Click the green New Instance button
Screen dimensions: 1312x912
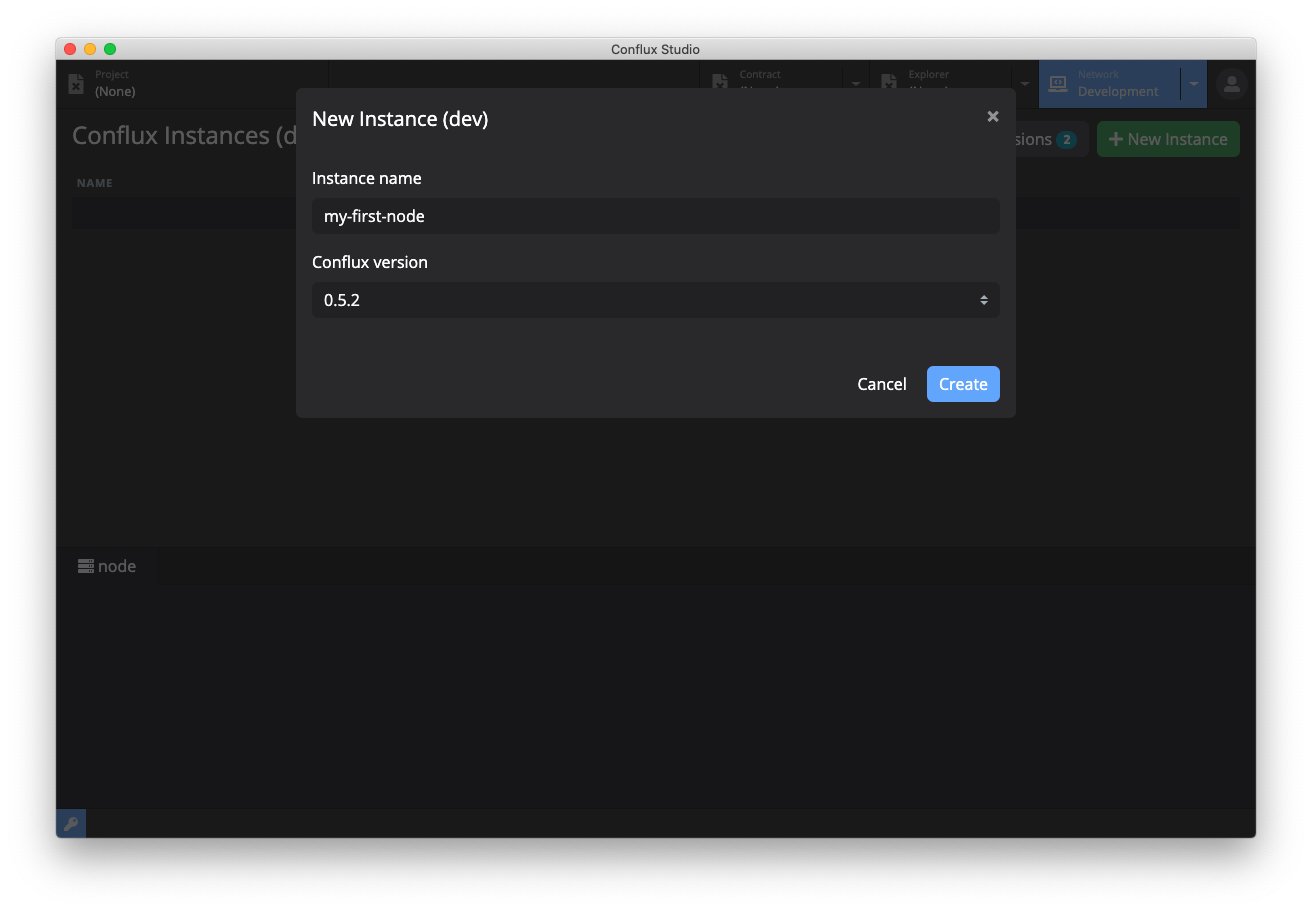click(1168, 139)
